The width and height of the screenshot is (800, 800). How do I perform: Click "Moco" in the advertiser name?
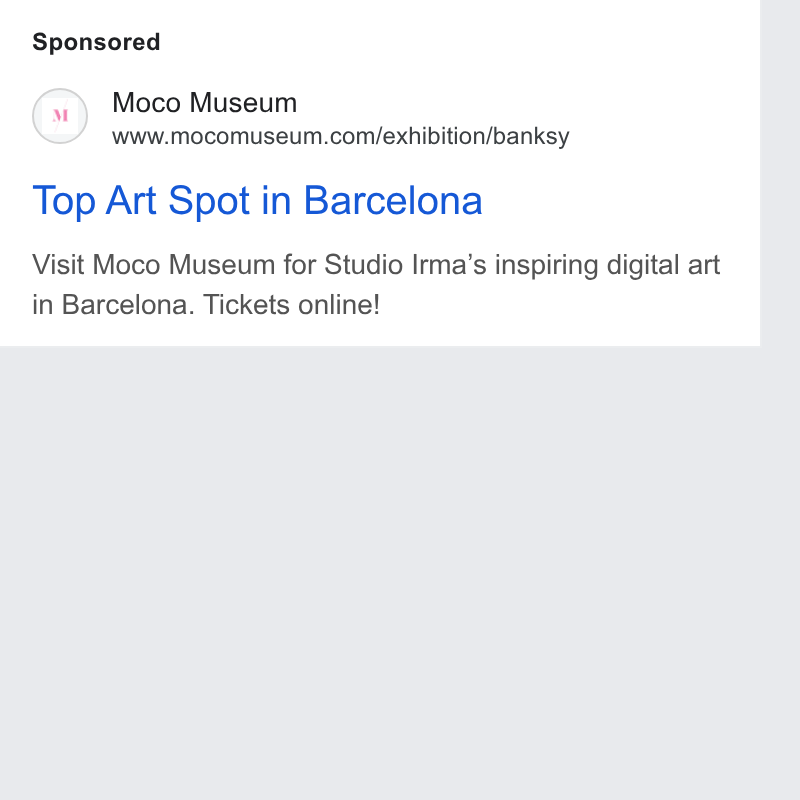click(146, 103)
